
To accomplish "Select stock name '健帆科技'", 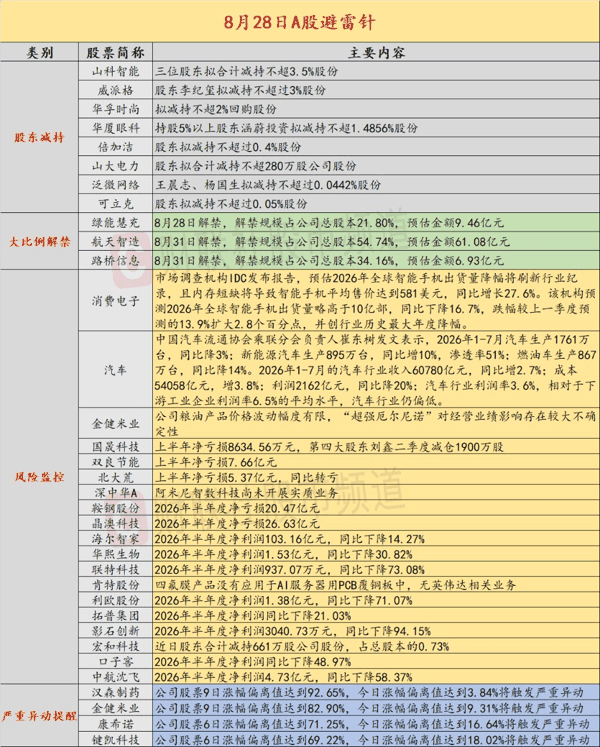I will pyautogui.click(x=115, y=740).
